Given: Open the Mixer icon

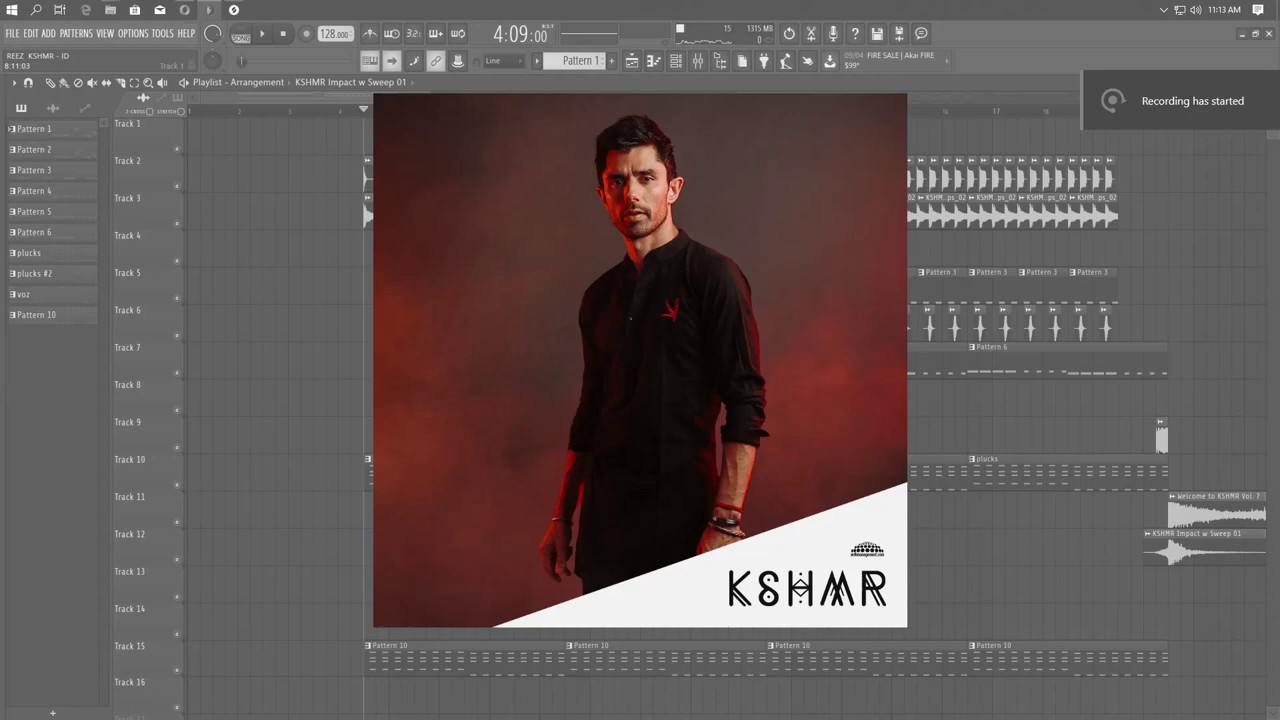Looking at the screenshot, I should pyautogui.click(x=698, y=62).
